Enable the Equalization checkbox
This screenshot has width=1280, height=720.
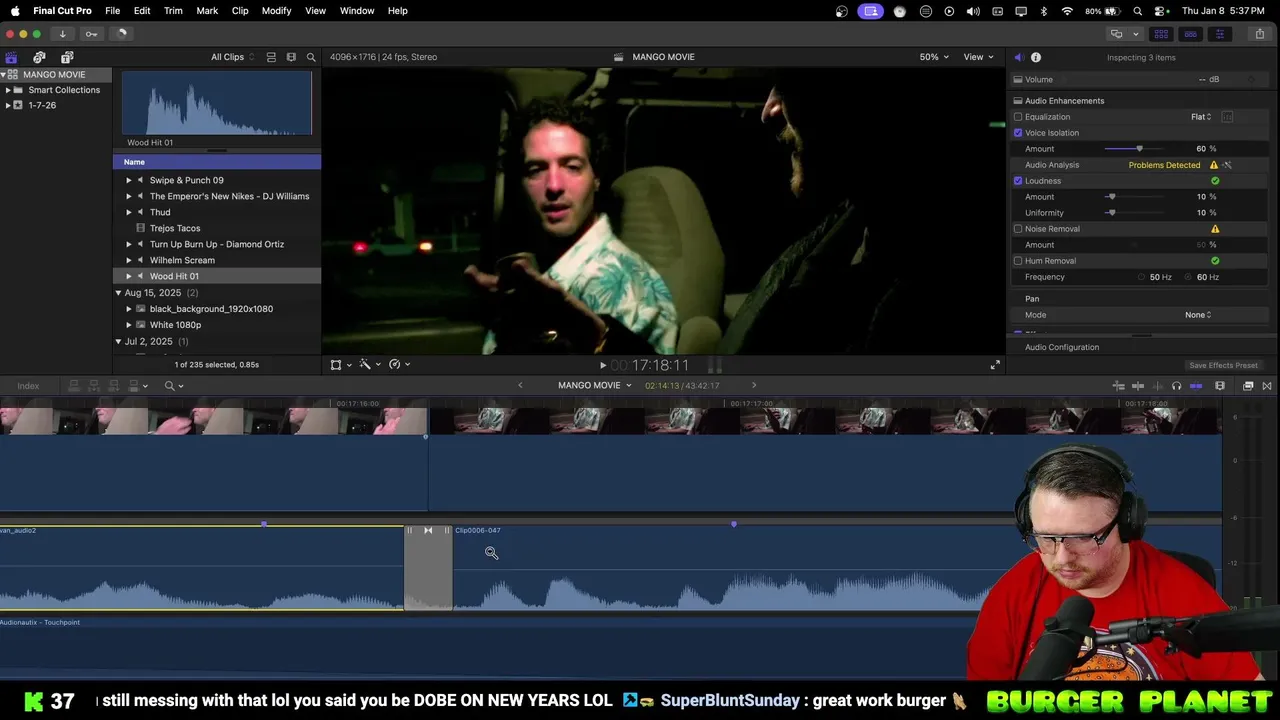(x=1018, y=117)
